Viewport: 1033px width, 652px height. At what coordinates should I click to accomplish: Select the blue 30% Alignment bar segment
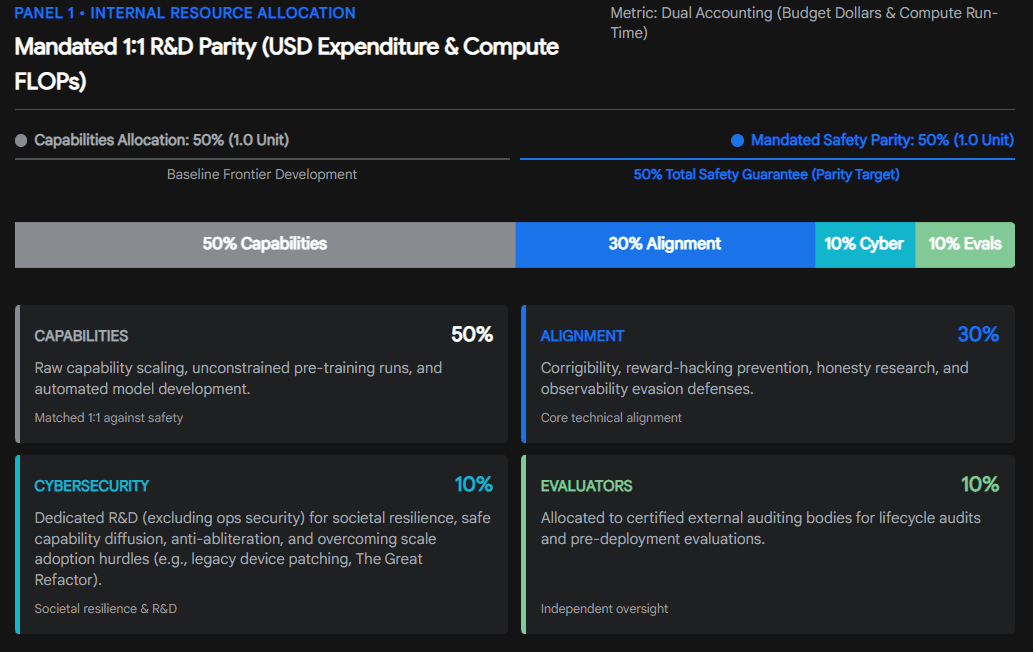(x=665, y=244)
